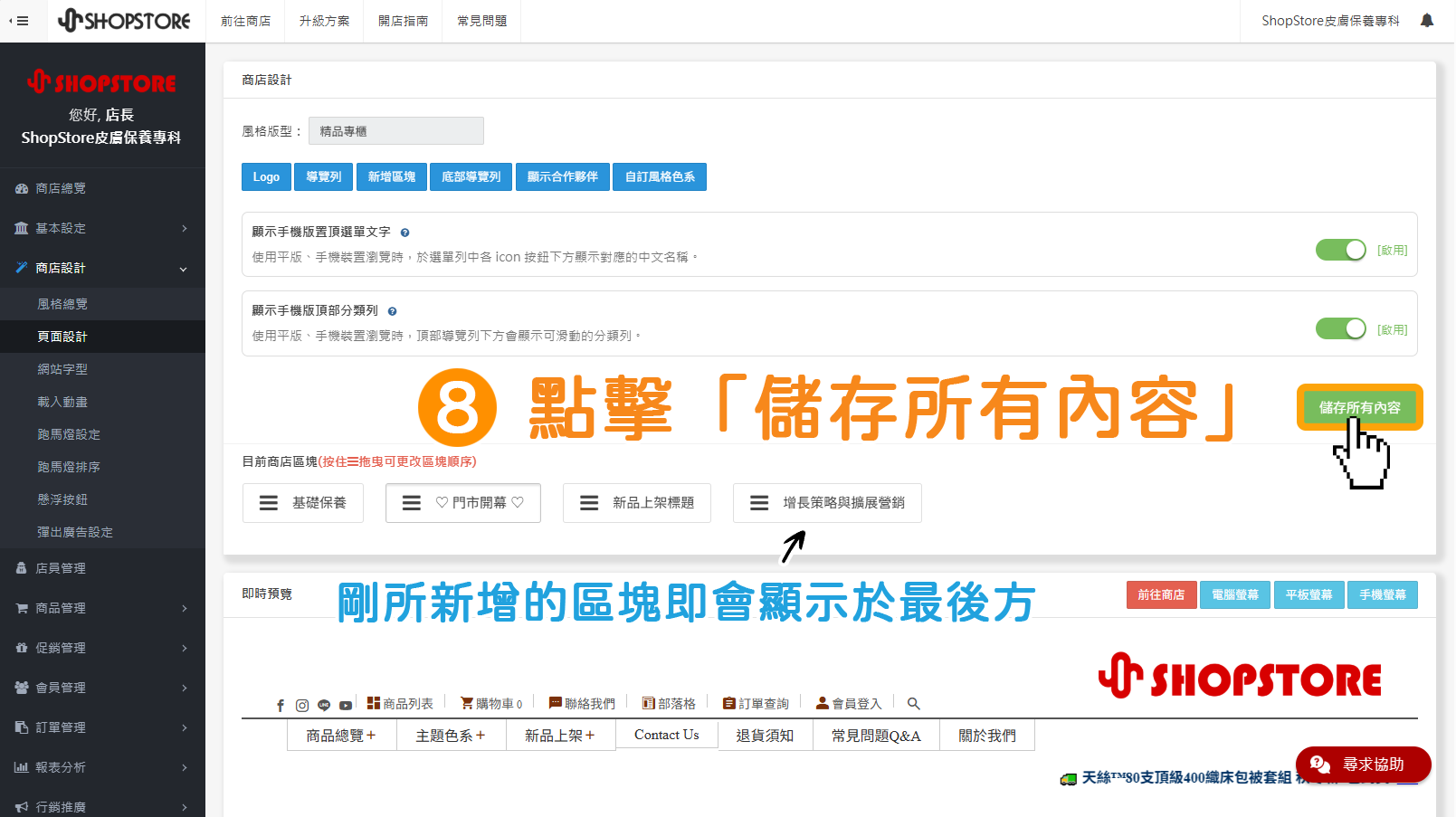Select 彈出廣告設定 submenu item
1456x817 pixels.
click(102, 532)
